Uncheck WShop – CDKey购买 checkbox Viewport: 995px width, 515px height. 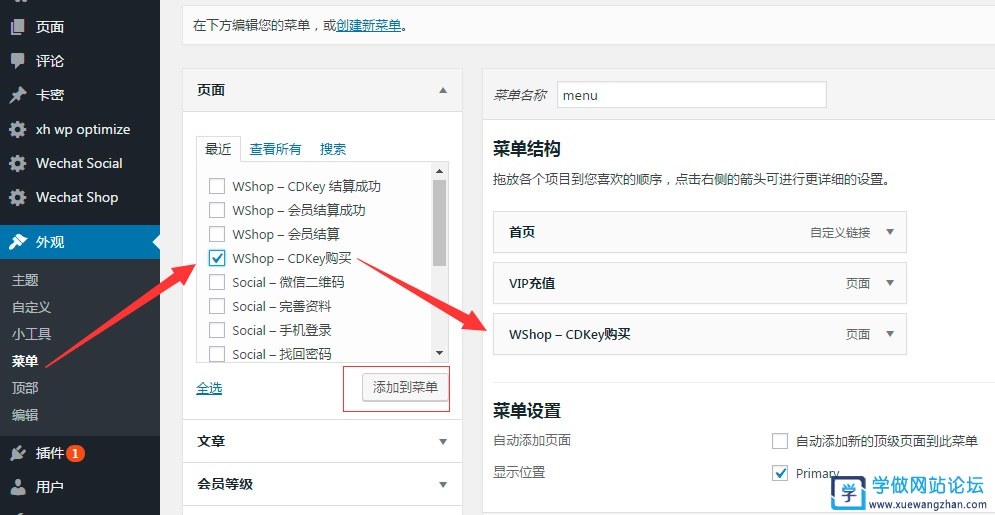click(217, 258)
